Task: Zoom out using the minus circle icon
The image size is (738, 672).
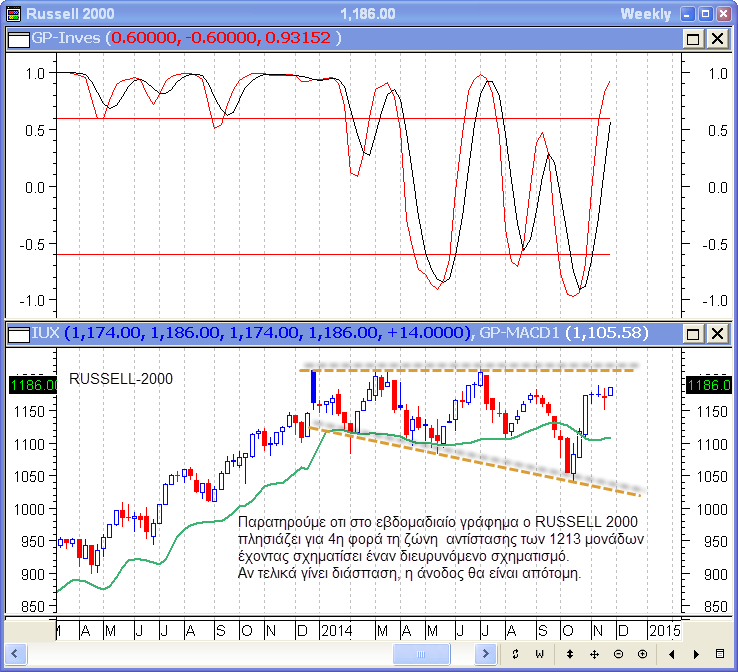Action: click(x=618, y=654)
